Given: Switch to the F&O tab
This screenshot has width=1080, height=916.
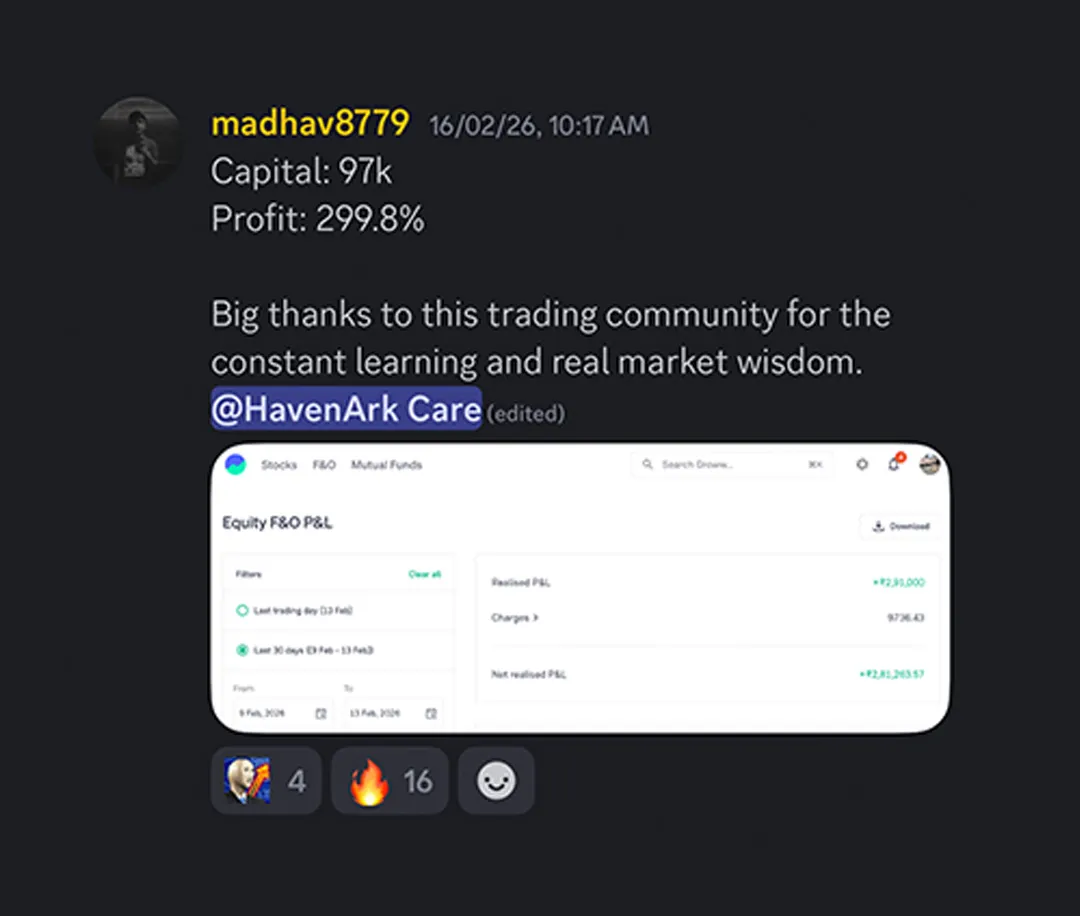Looking at the screenshot, I should tap(324, 465).
